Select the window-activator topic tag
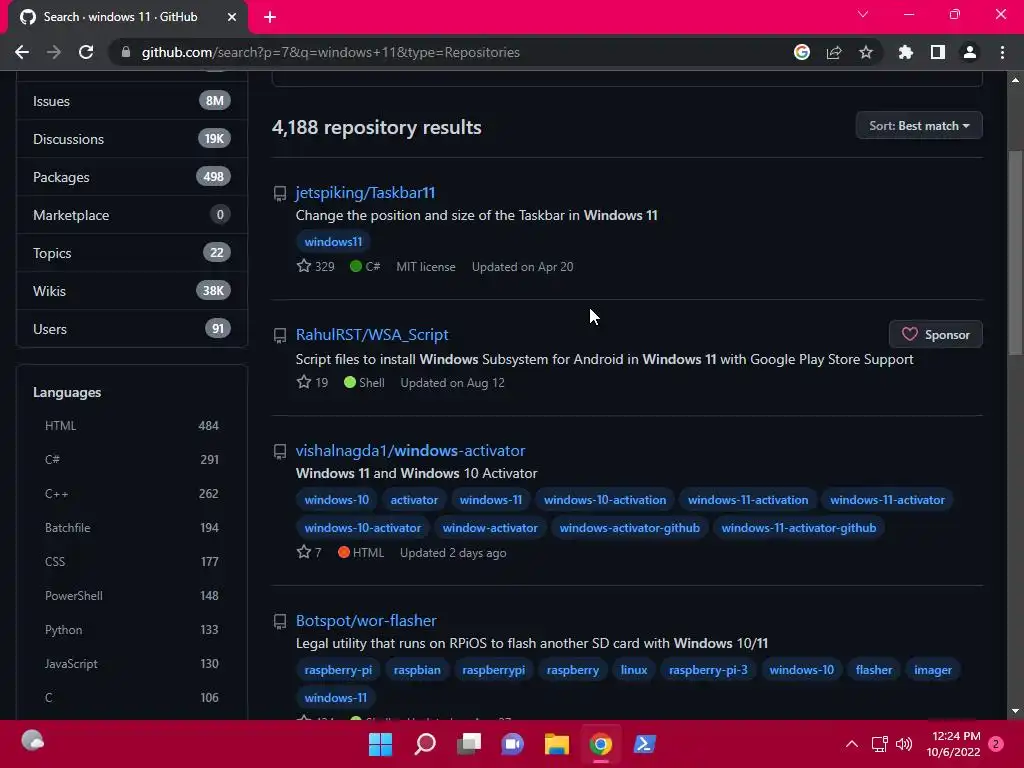 [x=490, y=528]
